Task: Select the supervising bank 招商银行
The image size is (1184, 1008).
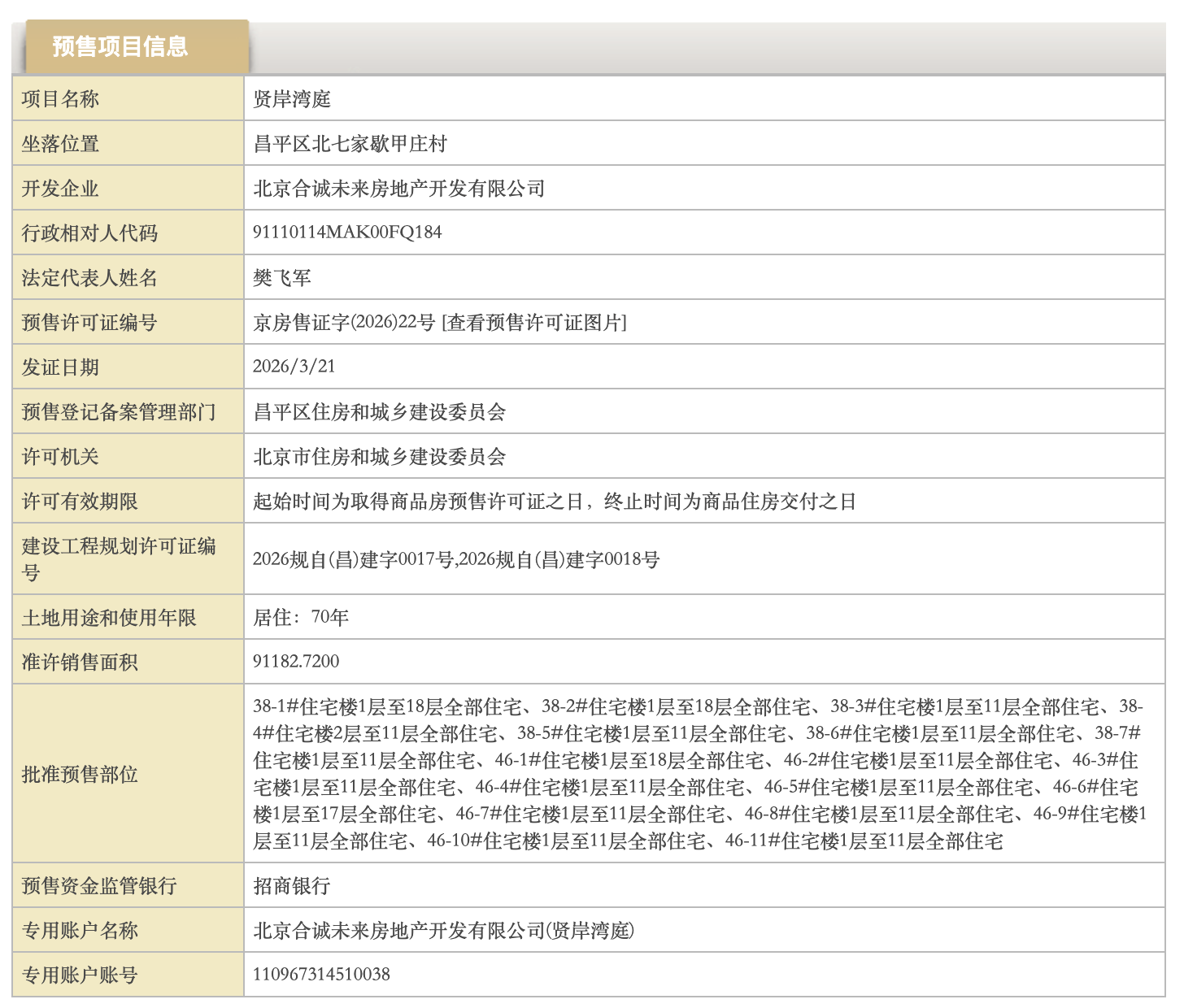Action: [292, 886]
